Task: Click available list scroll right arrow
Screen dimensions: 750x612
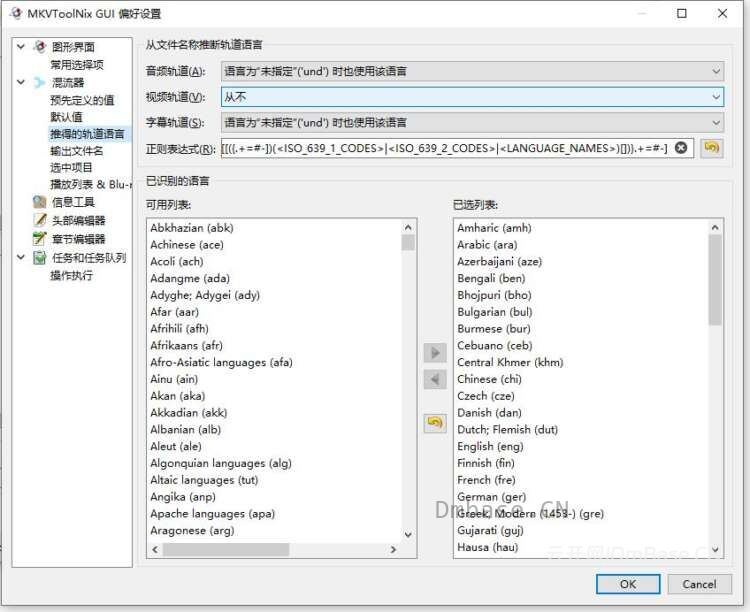Action: click(393, 549)
